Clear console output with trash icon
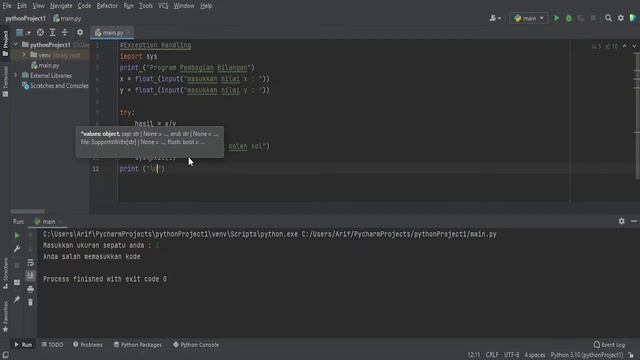640x360 pixels. [31, 302]
